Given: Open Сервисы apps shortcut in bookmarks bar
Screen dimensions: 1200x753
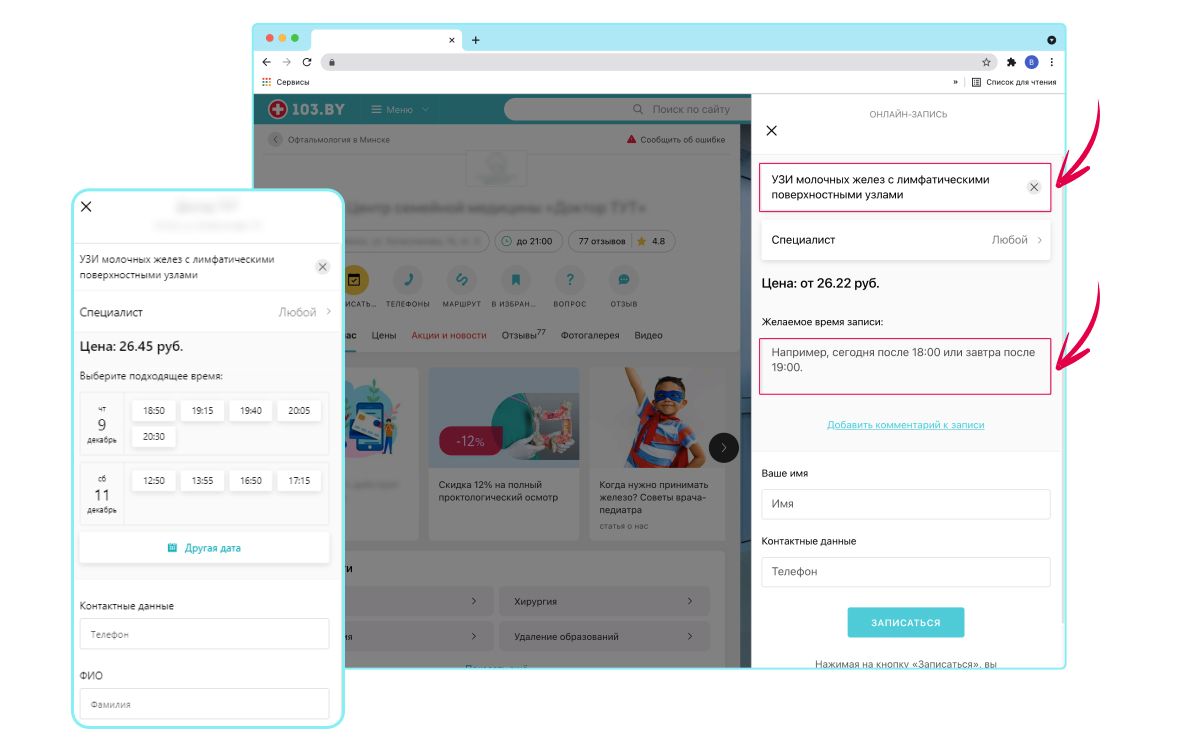Looking at the screenshot, I should (286, 82).
